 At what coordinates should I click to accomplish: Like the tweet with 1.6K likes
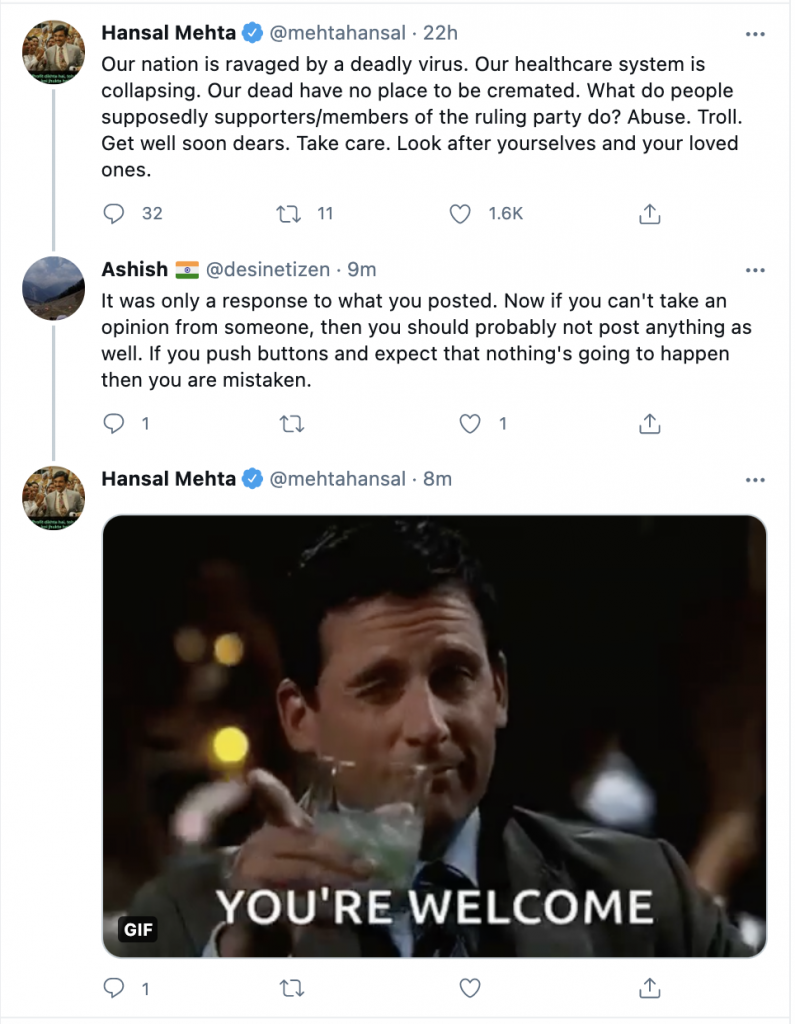(x=460, y=214)
